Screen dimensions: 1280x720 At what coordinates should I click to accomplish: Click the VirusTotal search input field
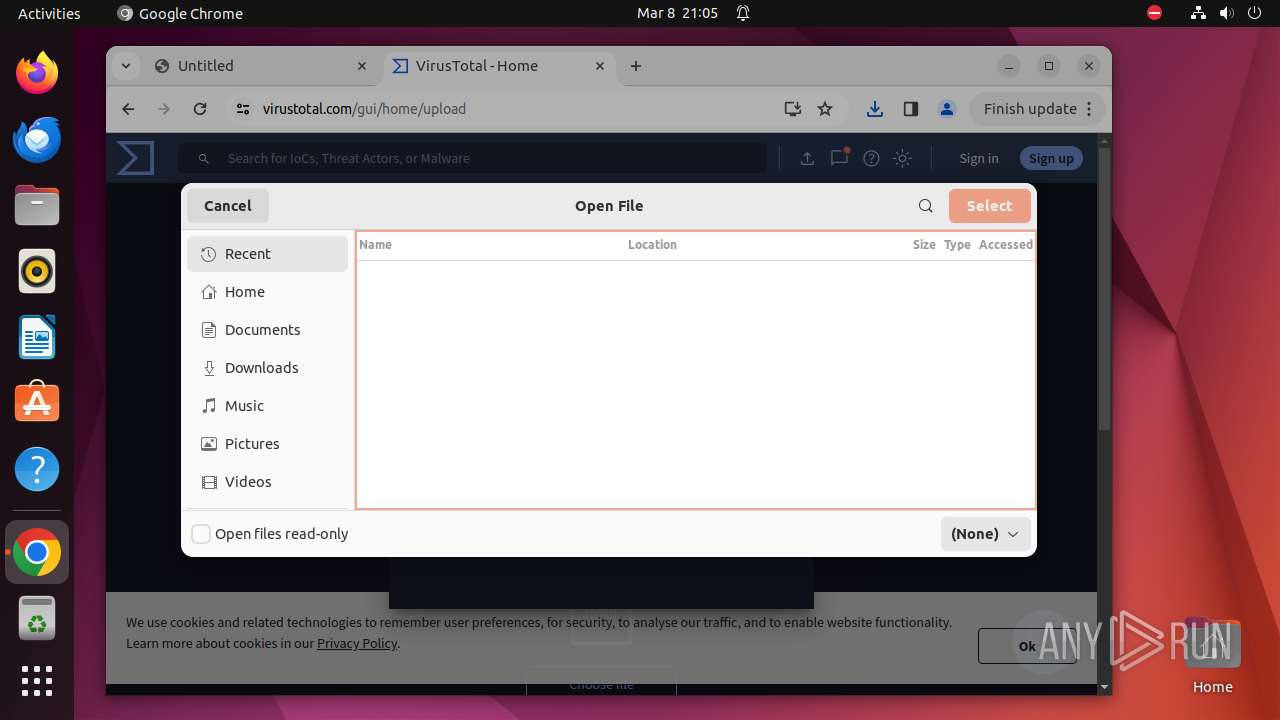(x=472, y=158)
